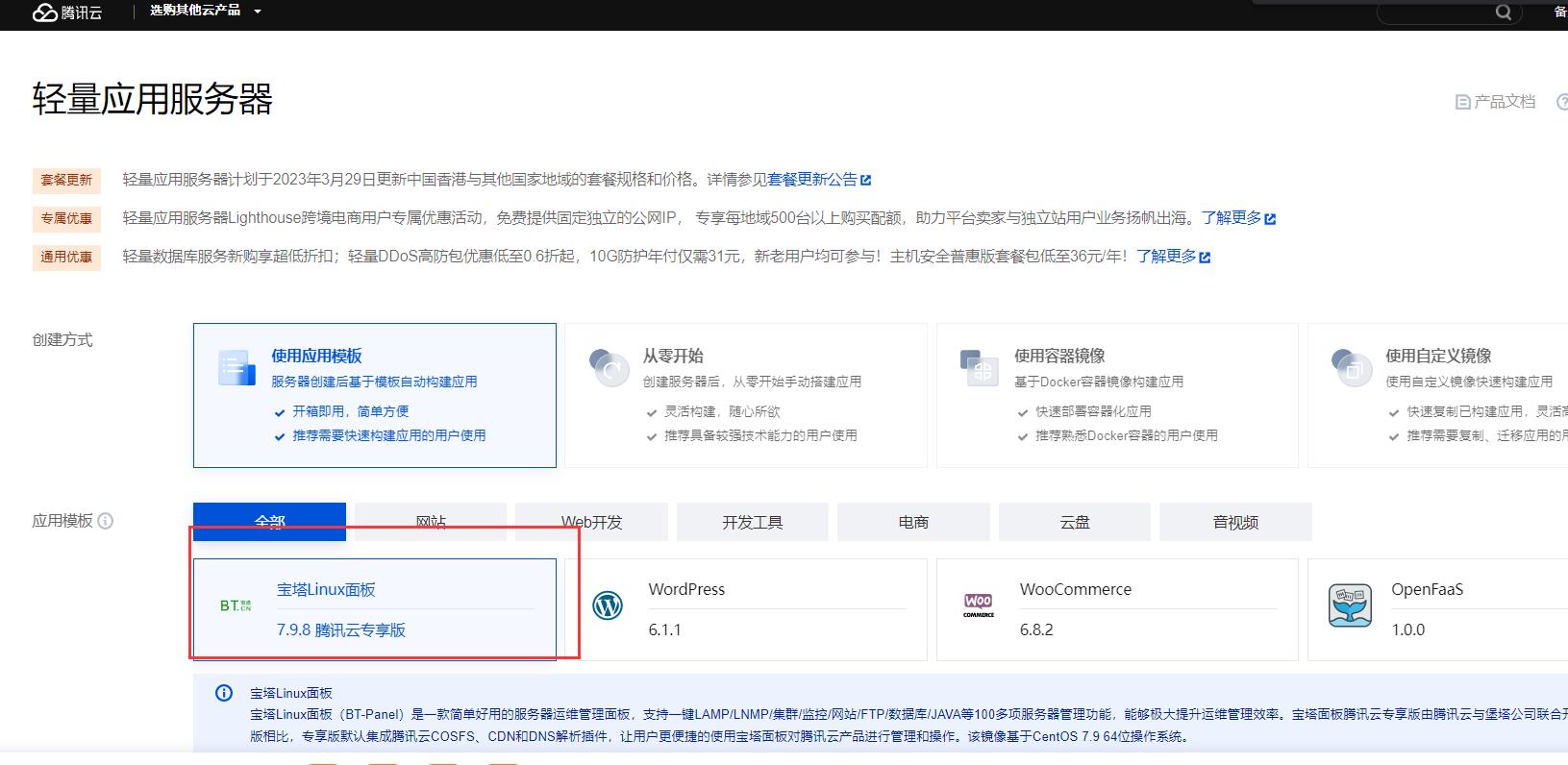Click external link icon in 专属优惠 row
The image size is (1568, 765).
point(1270,219)
